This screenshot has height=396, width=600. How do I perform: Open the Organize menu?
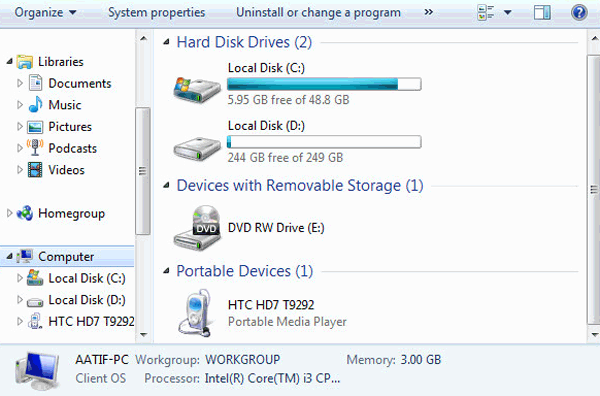(x=45, y=12)
